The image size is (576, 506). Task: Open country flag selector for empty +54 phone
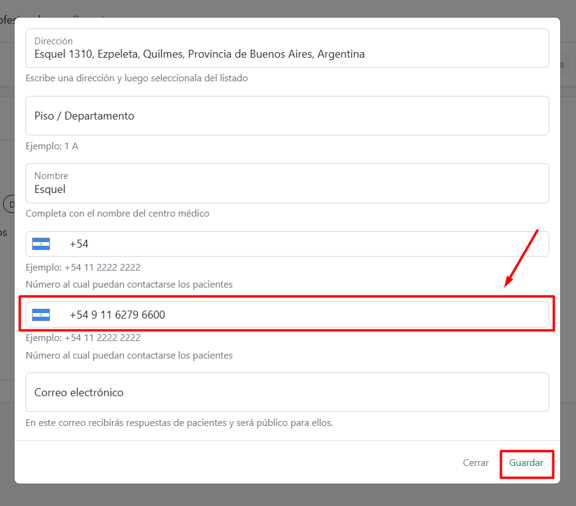pos(41,244)
